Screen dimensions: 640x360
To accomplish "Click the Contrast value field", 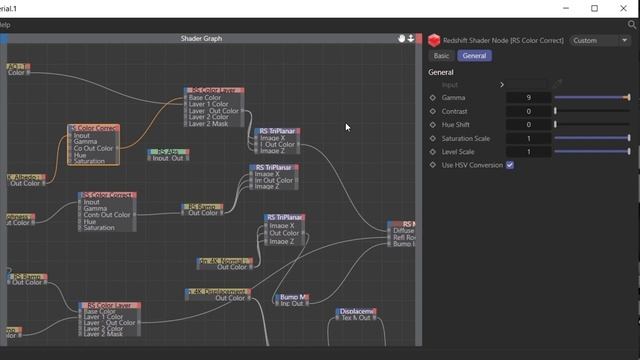I will point(529,111).
